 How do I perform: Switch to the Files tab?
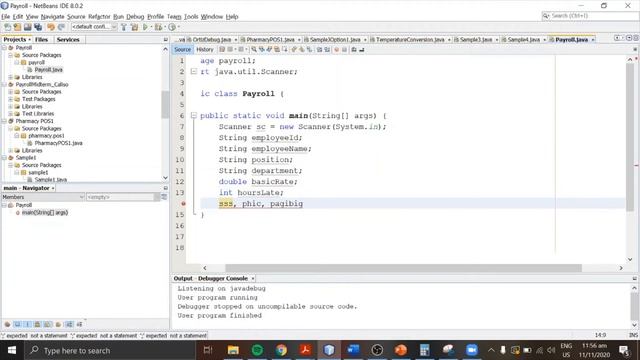[x=41, y=40]
